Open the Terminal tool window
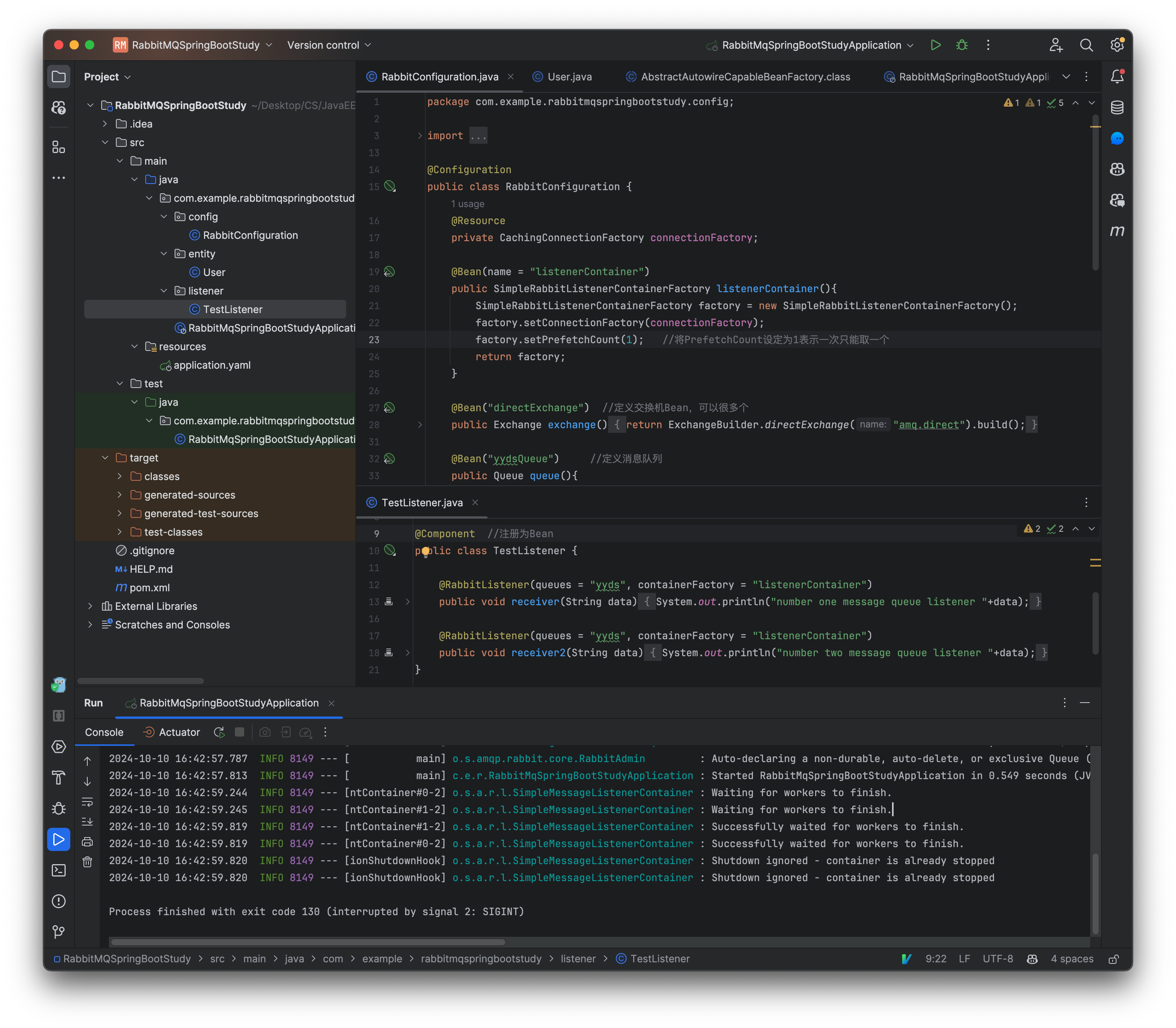Image resolution: width=1176 pixels, height=1028 pixels. tap(58, 870)
